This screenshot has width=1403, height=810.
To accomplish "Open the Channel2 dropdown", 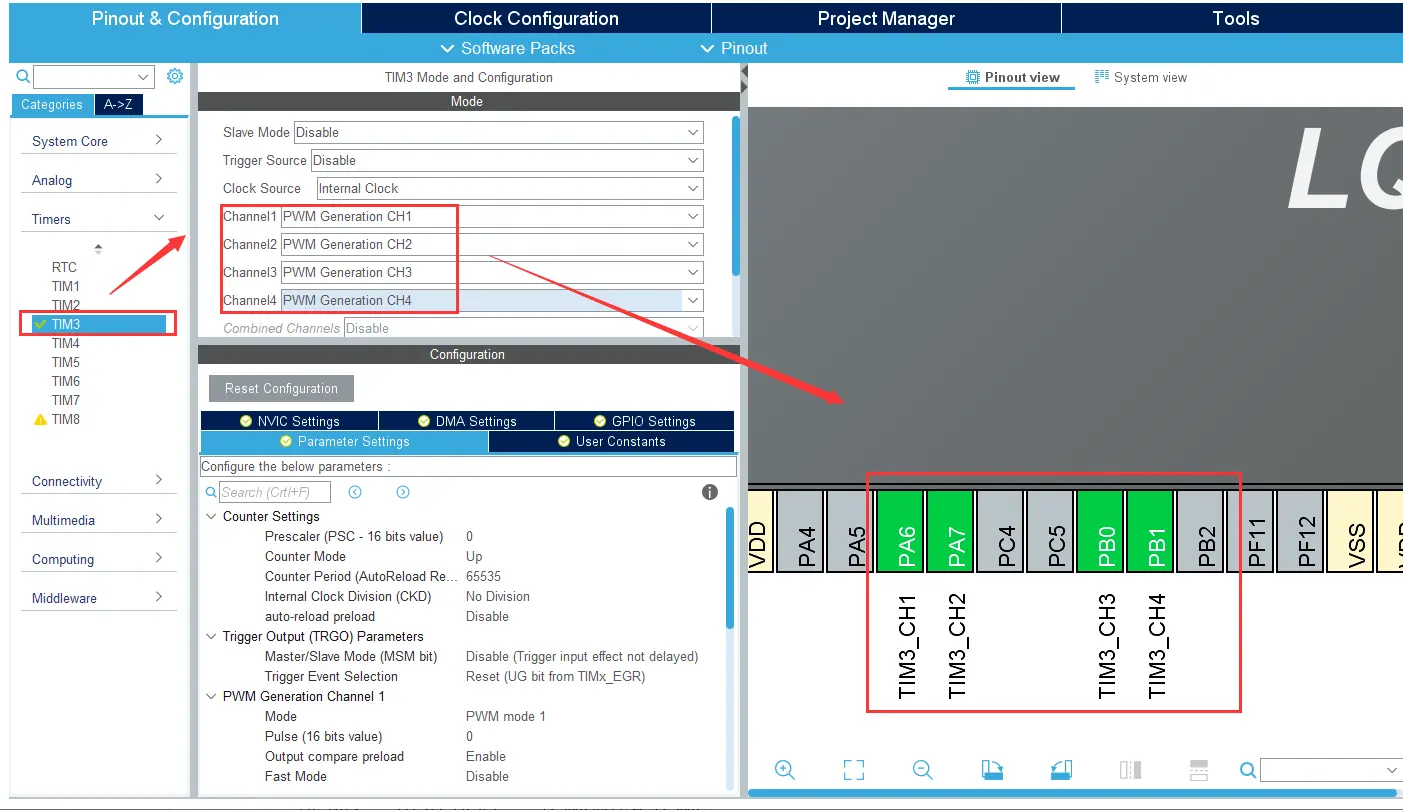I will [693, 244].
